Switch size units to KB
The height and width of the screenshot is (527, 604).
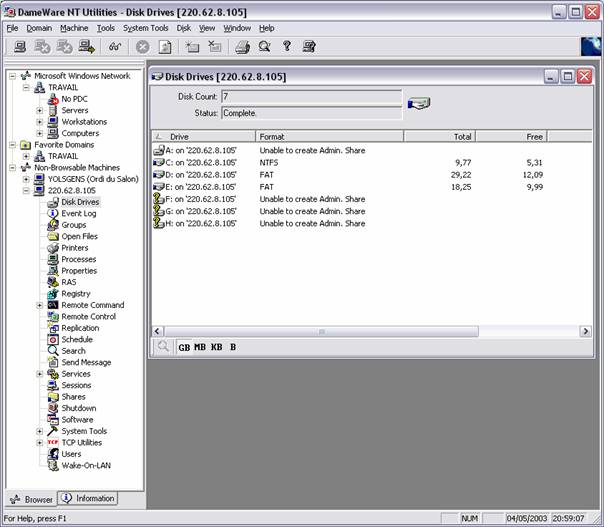point(216,347)
